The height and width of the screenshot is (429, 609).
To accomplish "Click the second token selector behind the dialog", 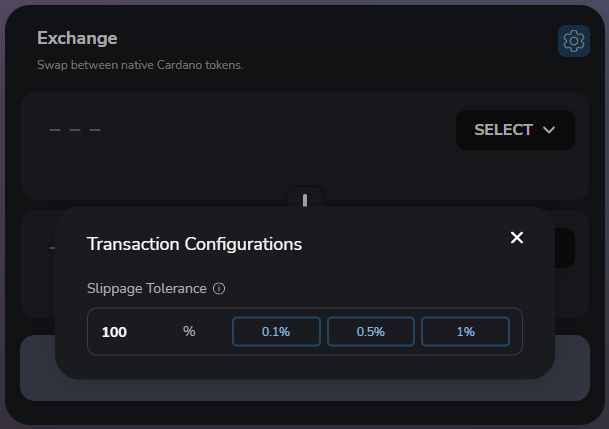I will click(565, 248).
